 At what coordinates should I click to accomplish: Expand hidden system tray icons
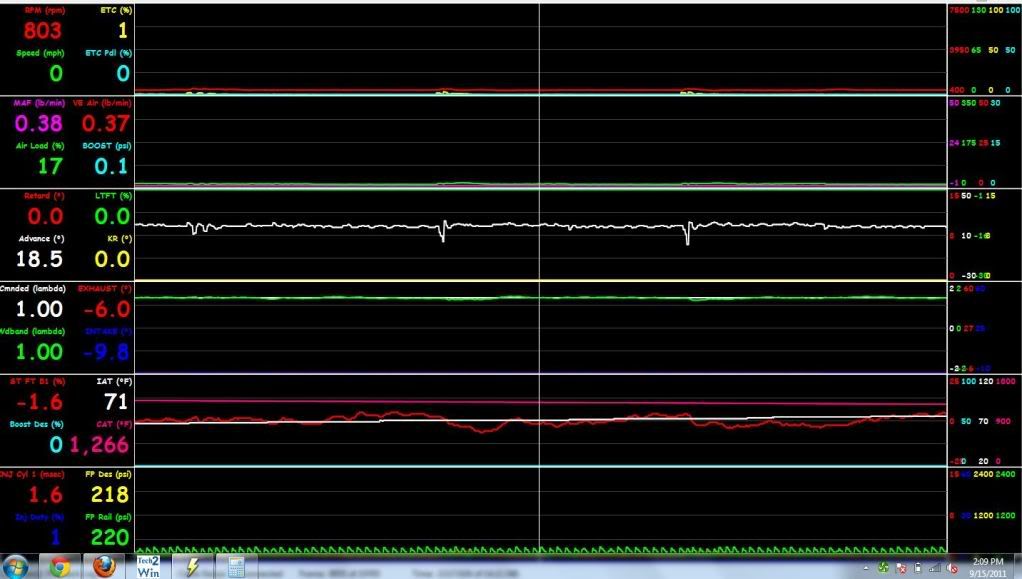(x=866, y=568)
